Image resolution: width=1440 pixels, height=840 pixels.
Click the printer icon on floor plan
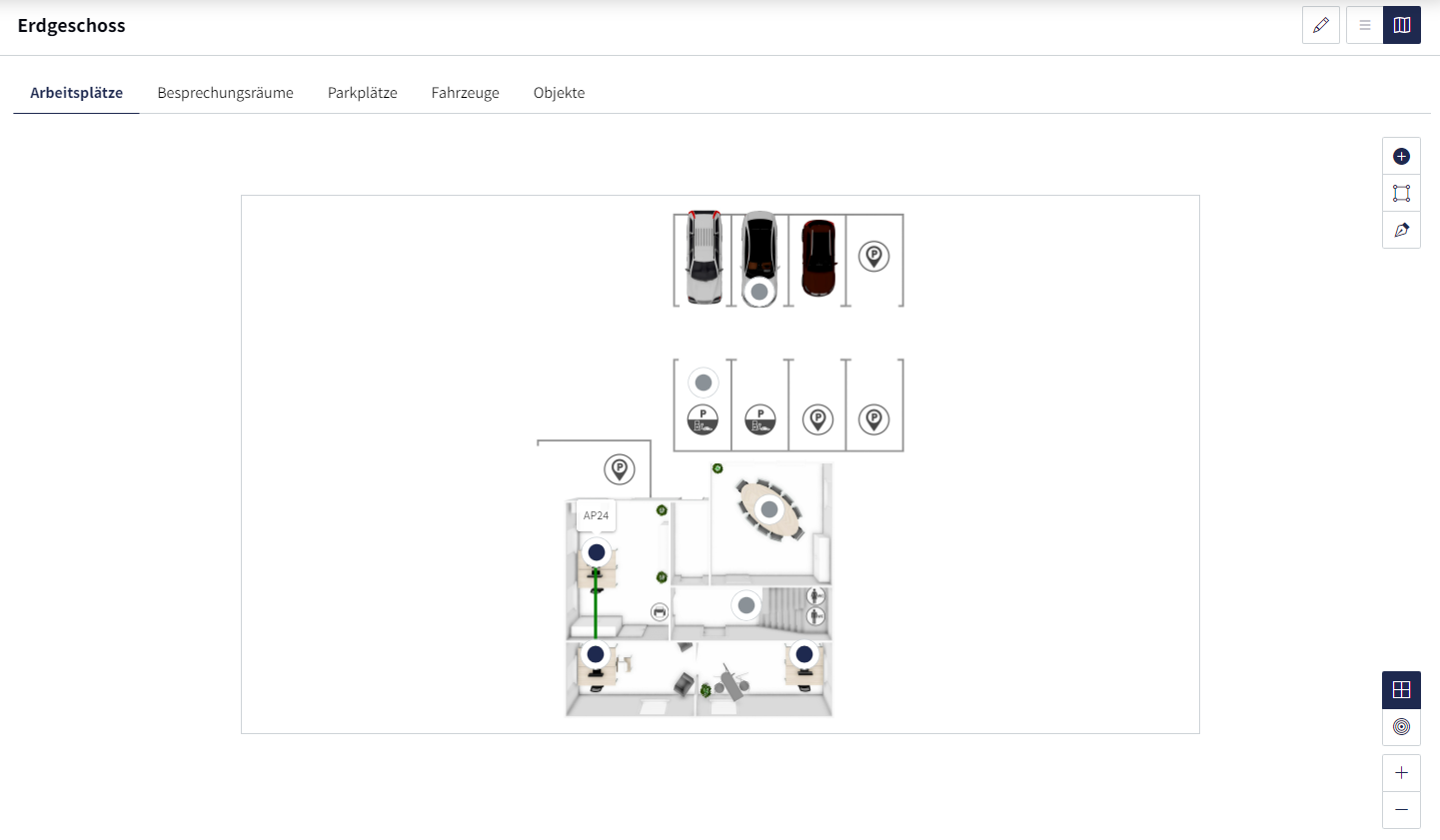[660, 611]
